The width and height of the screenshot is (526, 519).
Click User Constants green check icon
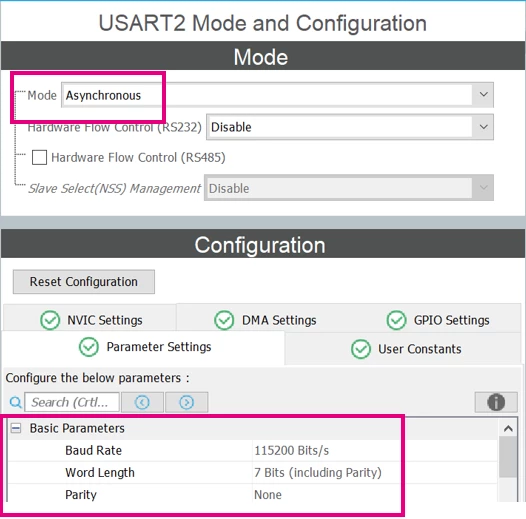coord(361,349)
